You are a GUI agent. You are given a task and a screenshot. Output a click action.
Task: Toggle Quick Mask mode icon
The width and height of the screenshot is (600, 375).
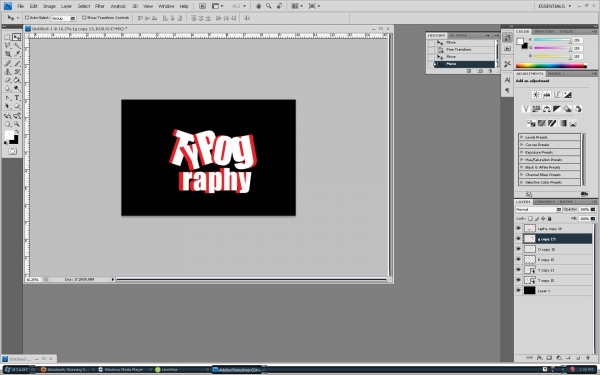pos(12,152)
